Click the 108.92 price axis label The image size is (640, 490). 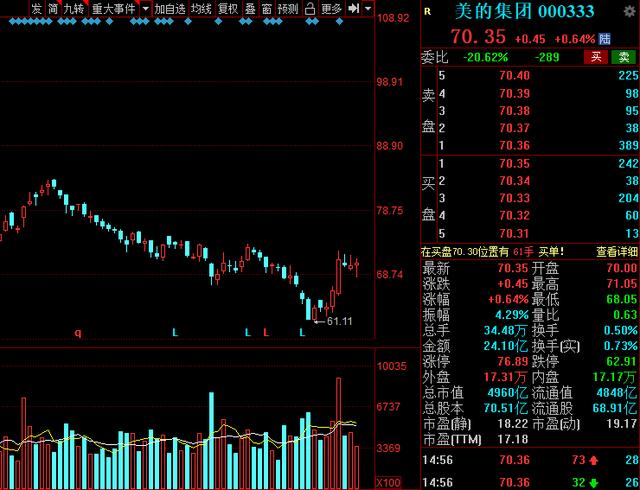point(393,18)
